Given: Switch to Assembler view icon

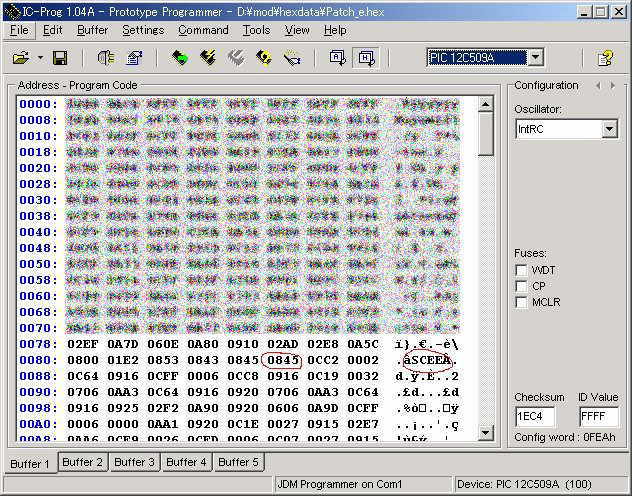Looking at the screenshot, I should [x=338, y=58].
